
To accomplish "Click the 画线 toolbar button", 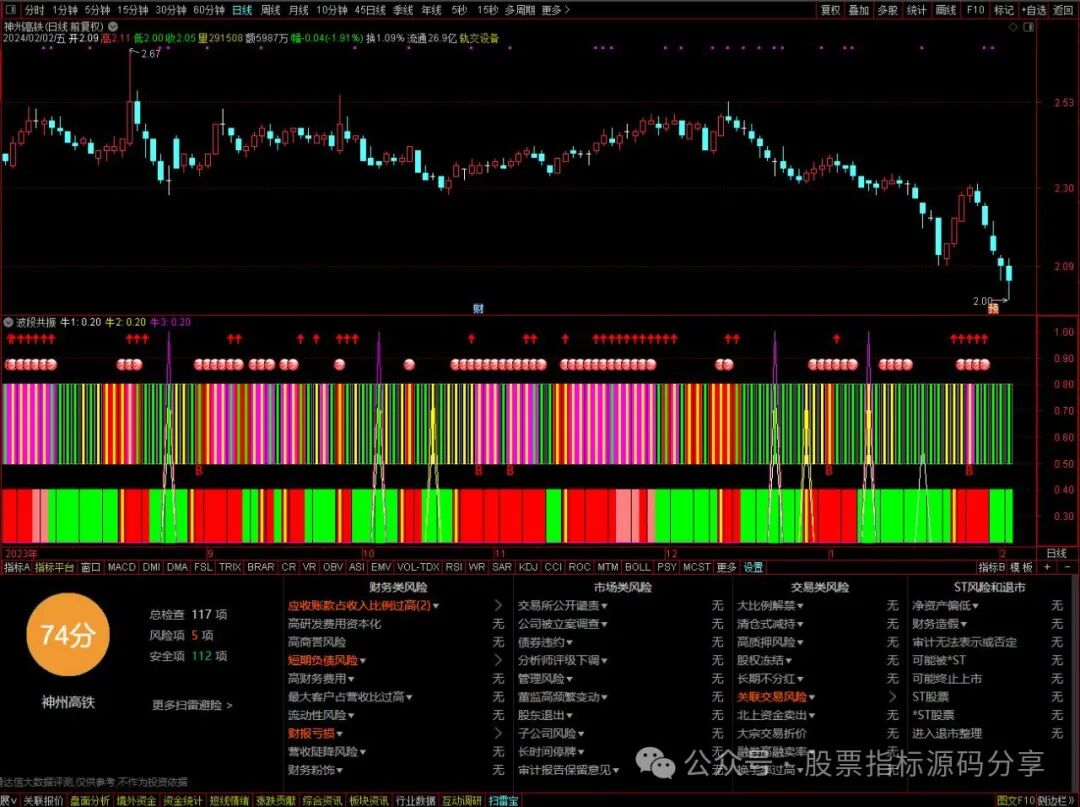I will pos(946,10).
